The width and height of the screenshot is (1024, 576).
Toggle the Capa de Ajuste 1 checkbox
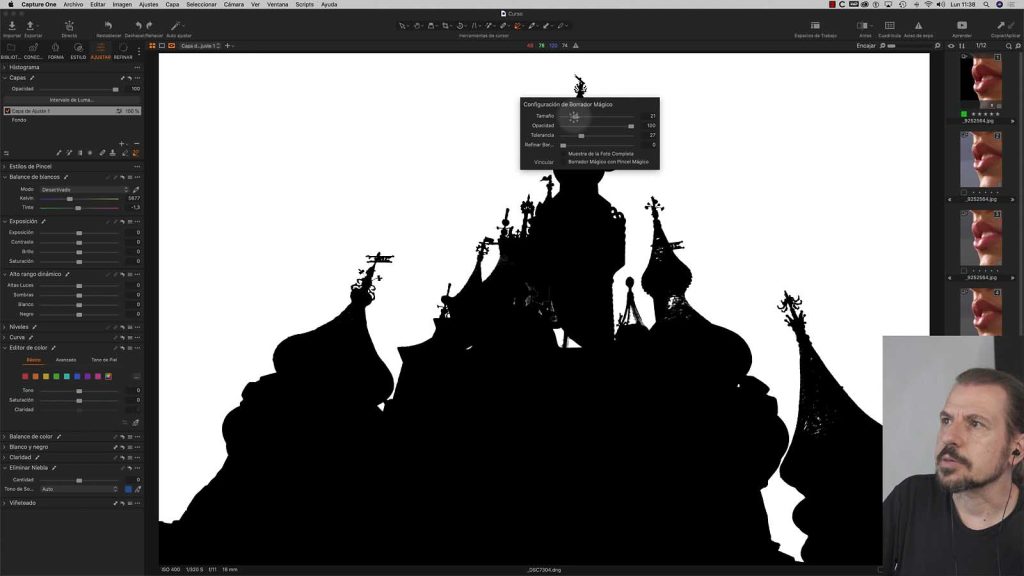click(x=8, y=111)
